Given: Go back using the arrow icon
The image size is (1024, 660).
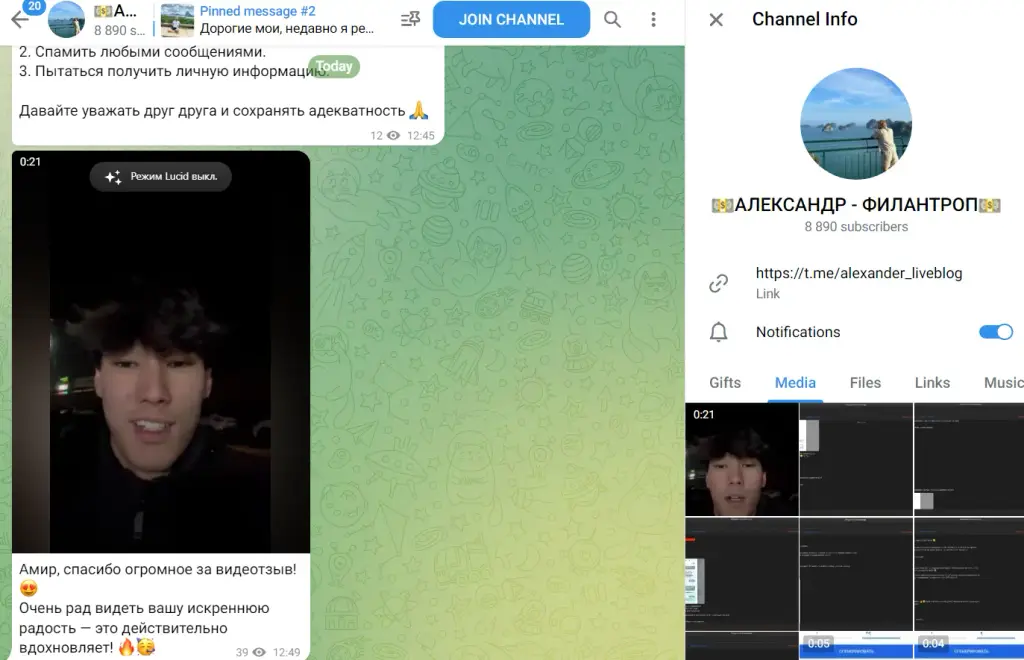Looking at the screenshot, I should click(x=20, y=20).
